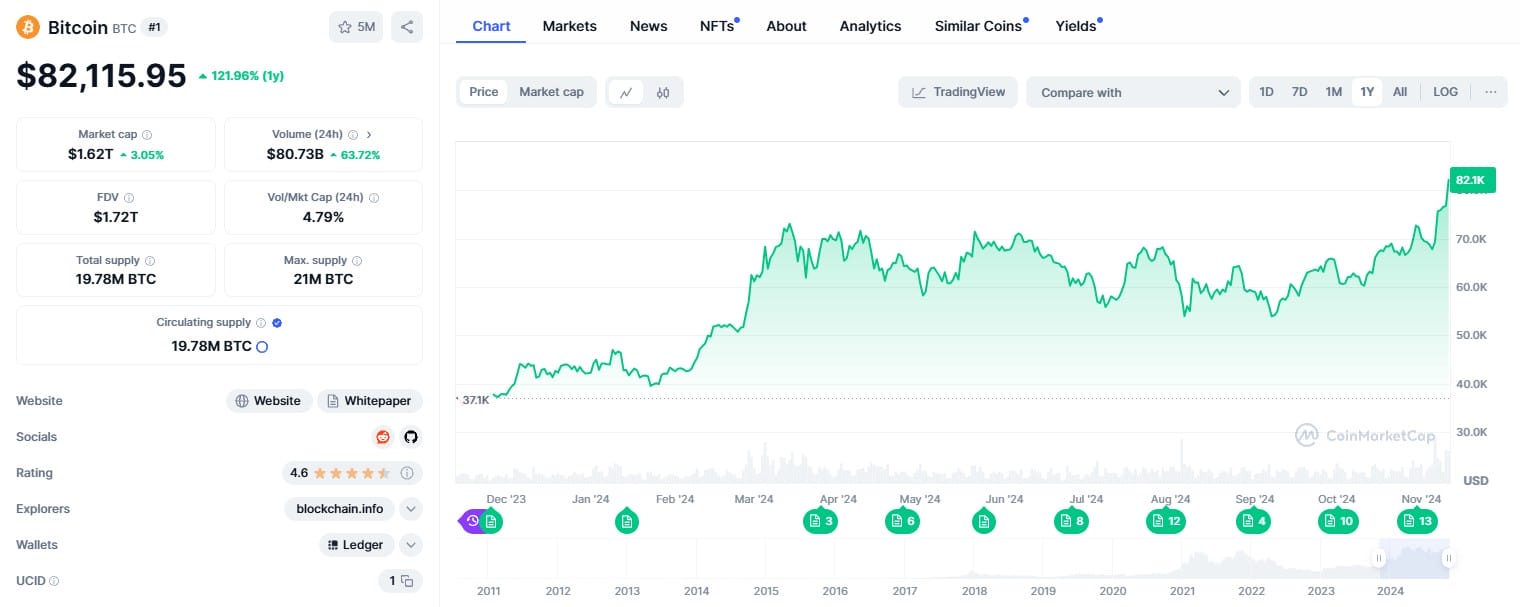The height and width of the screenshot is (607, 1520).
Task: Open the Whitepaper link
Action: coord(369,401)
